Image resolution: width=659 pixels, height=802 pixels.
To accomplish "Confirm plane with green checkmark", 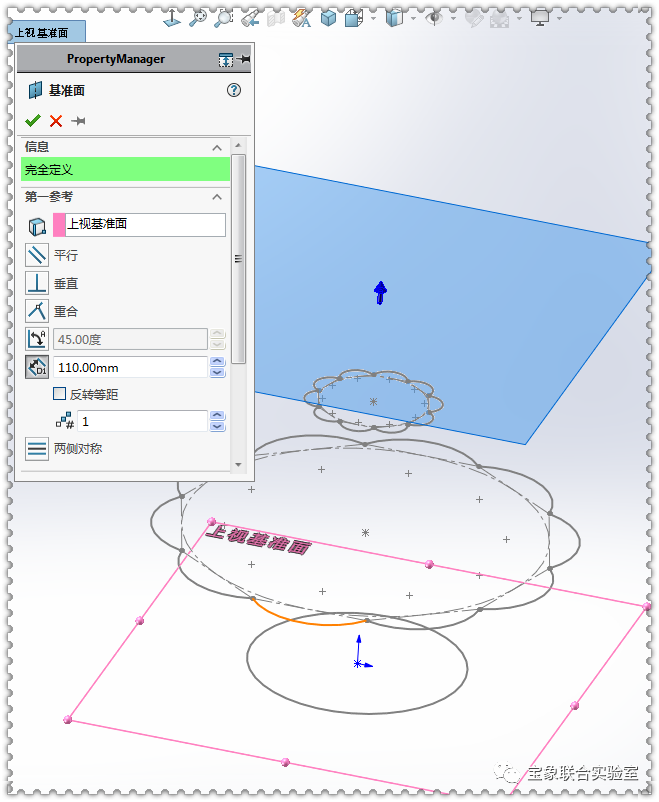I will tap(33, 121).
